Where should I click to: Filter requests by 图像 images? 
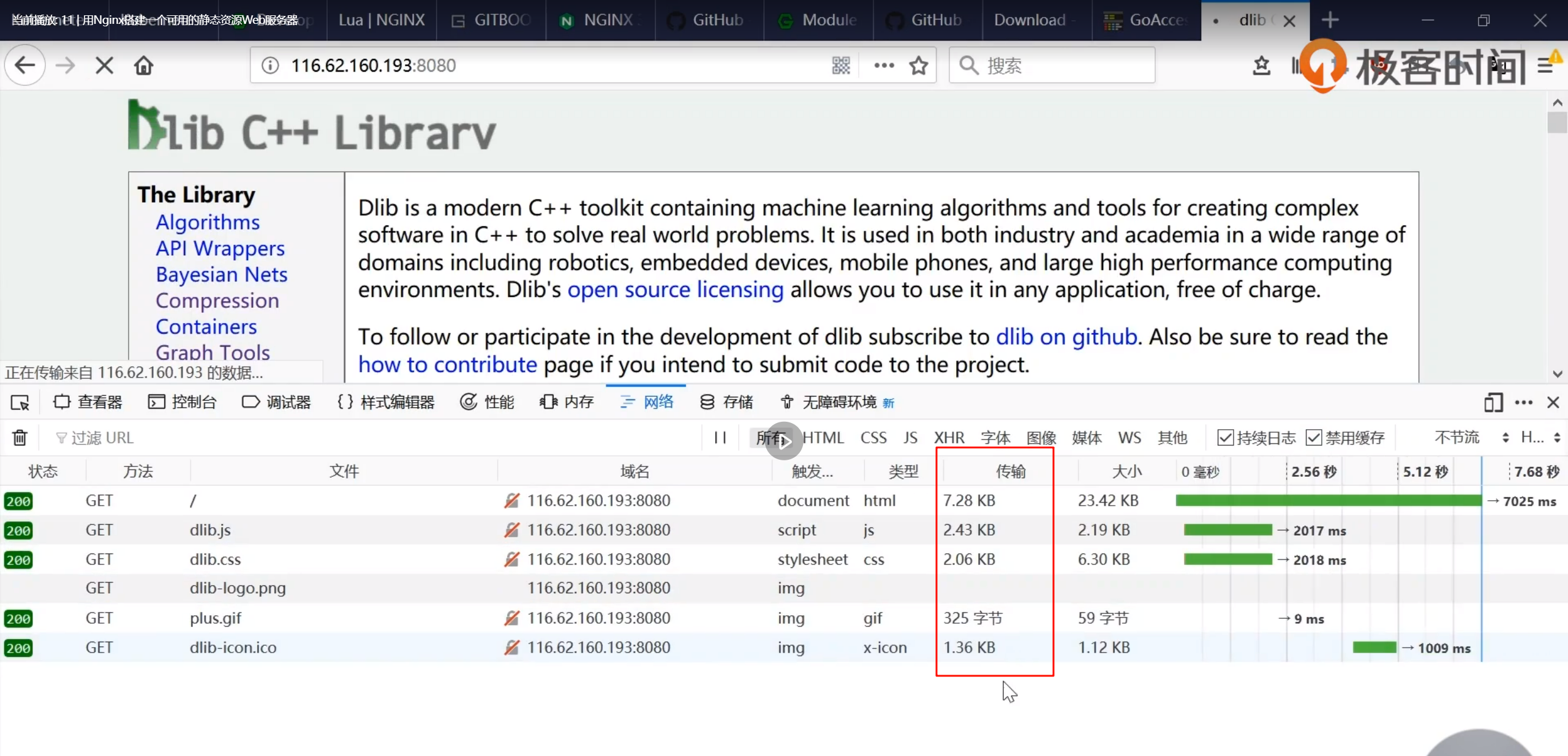[x=1041, y=438]
